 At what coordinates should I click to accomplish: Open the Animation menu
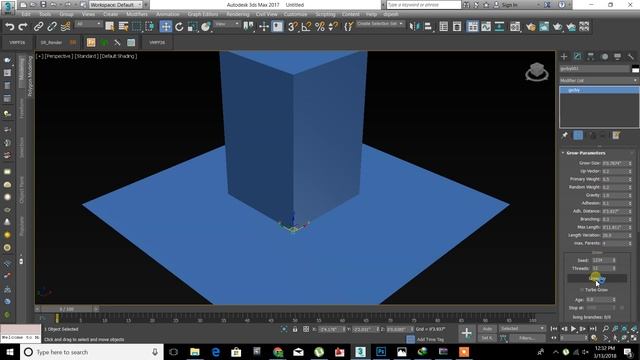point(168,14)
